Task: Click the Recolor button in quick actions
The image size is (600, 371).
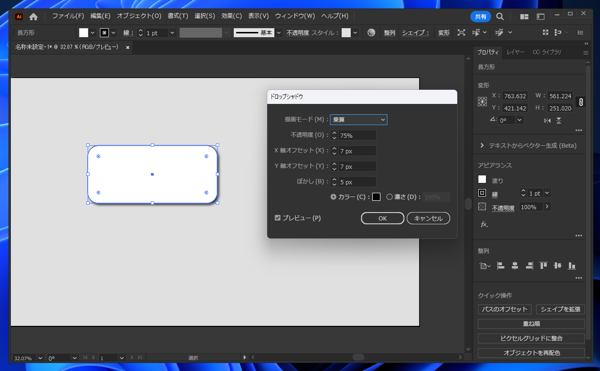Action: point(531,353)
